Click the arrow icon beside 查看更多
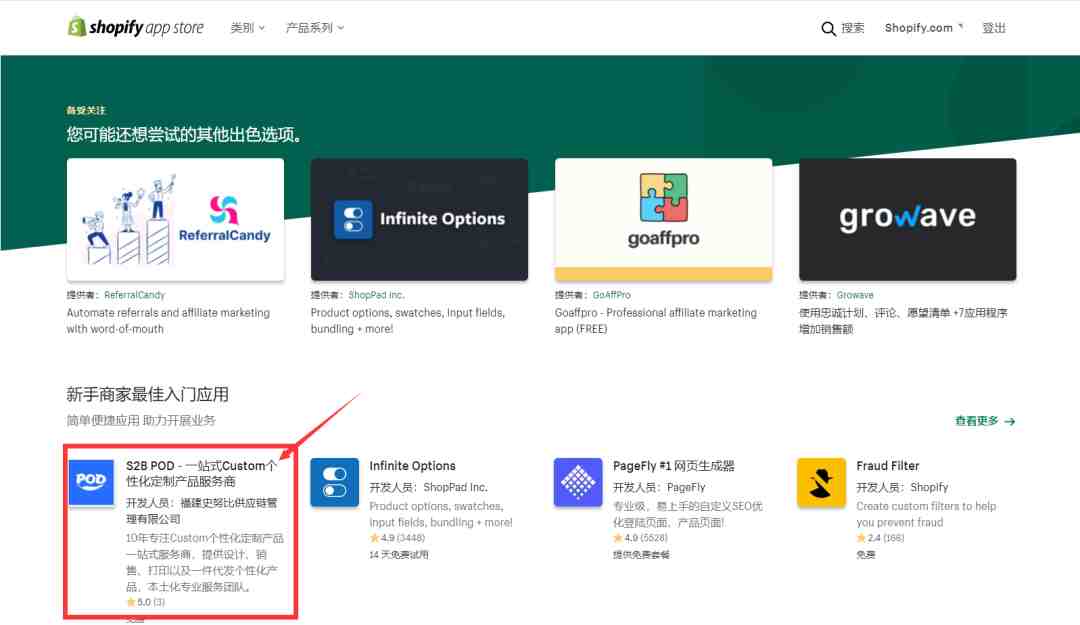 pos(1010,421)
